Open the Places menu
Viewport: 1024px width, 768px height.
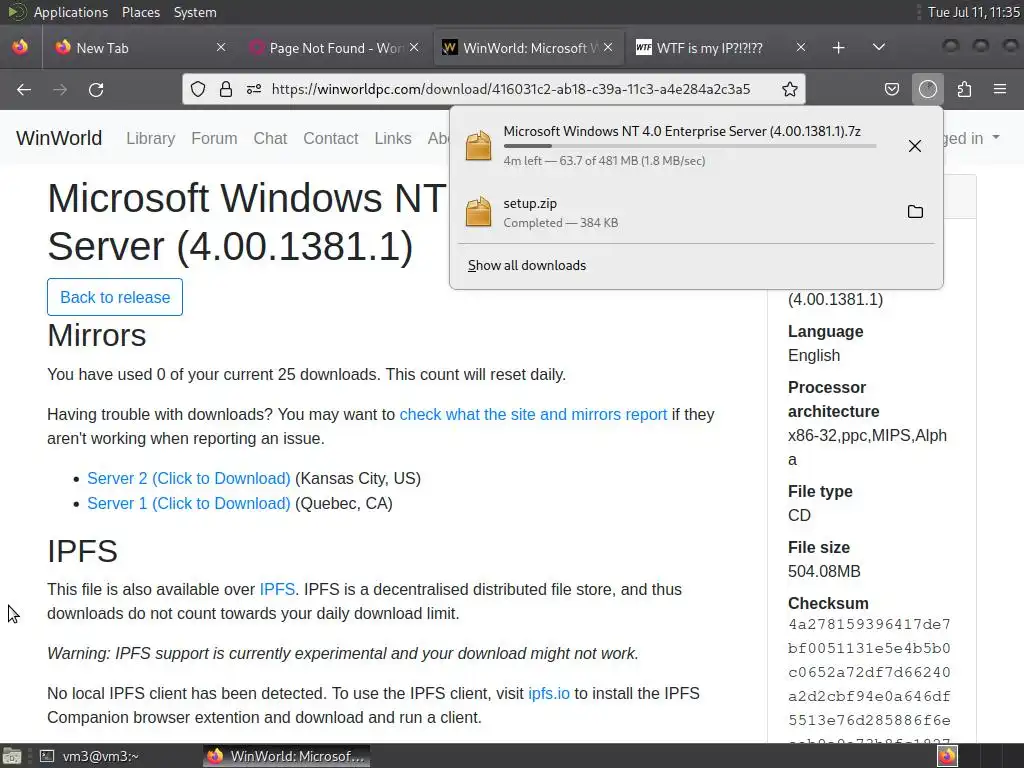140,12
